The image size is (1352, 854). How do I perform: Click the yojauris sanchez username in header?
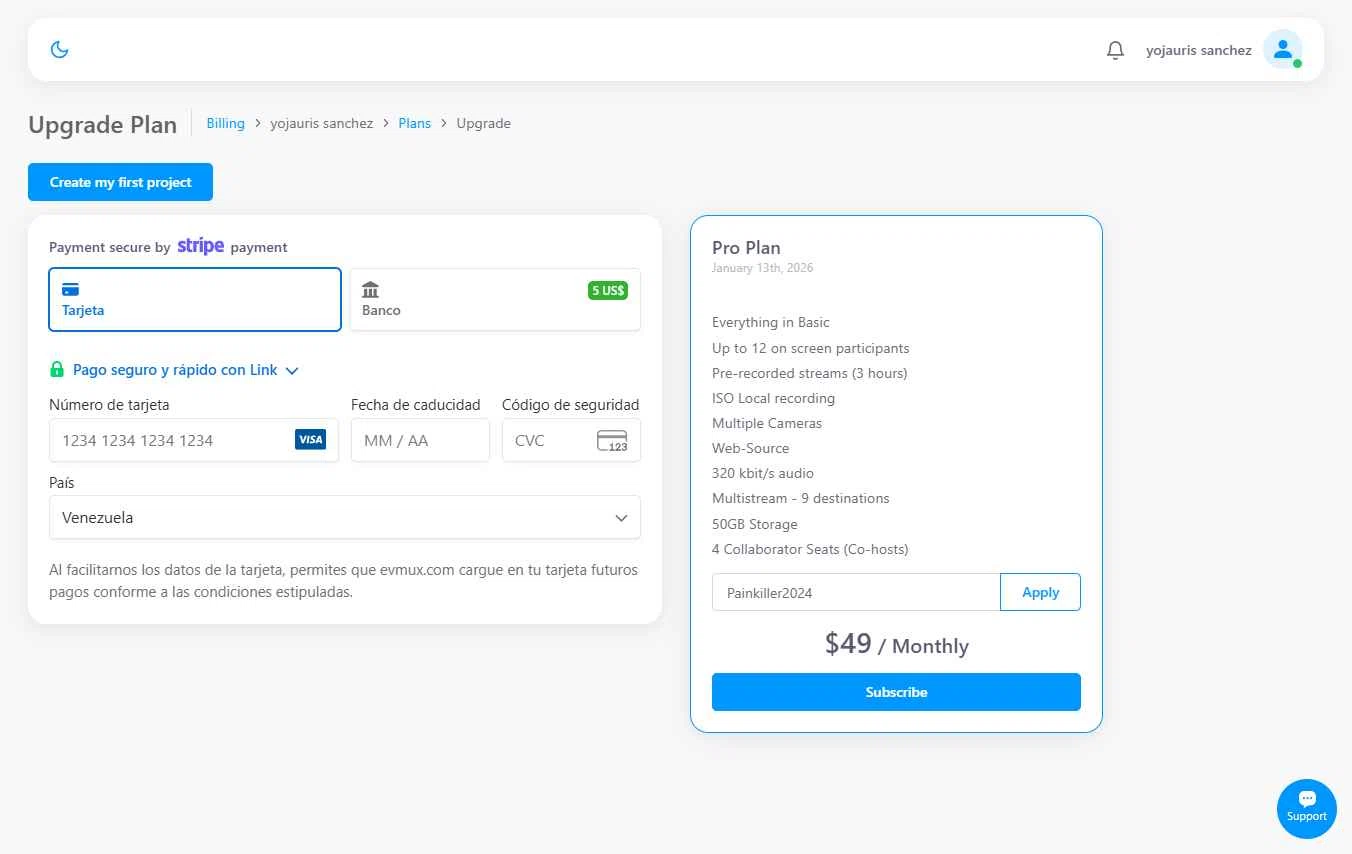pos(1199,50)
